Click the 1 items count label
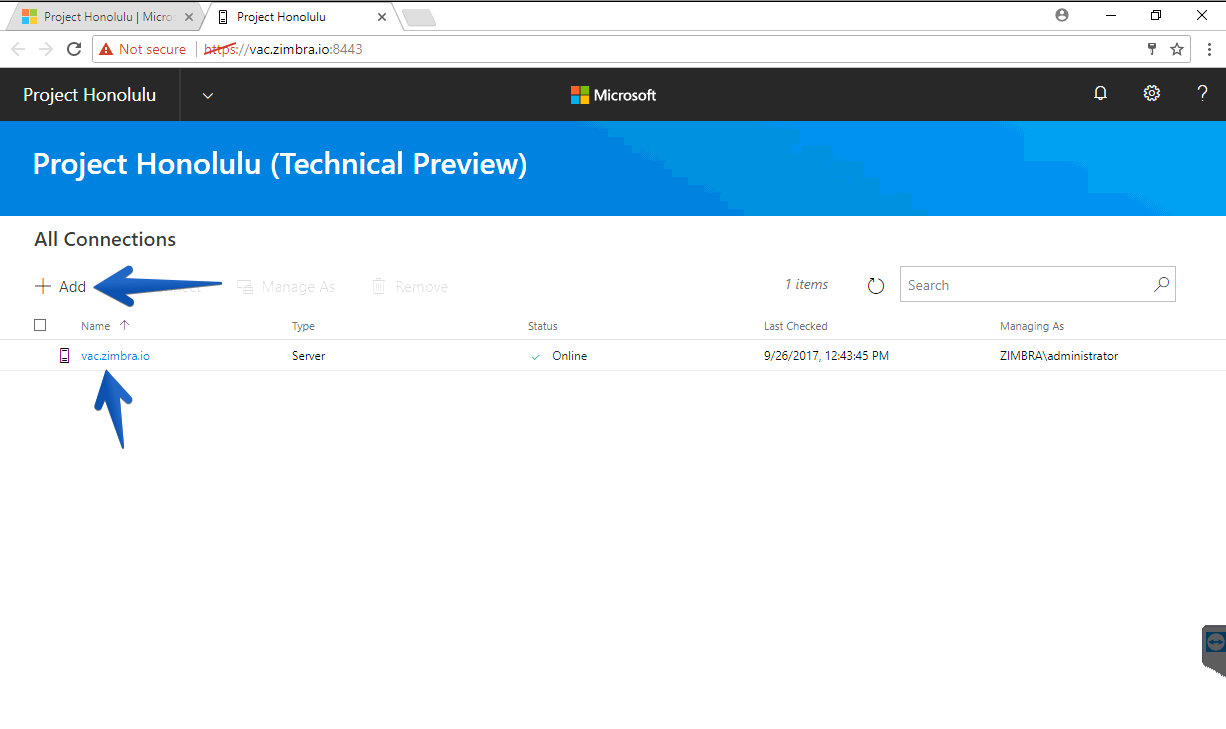 click(x=806, y=285)
